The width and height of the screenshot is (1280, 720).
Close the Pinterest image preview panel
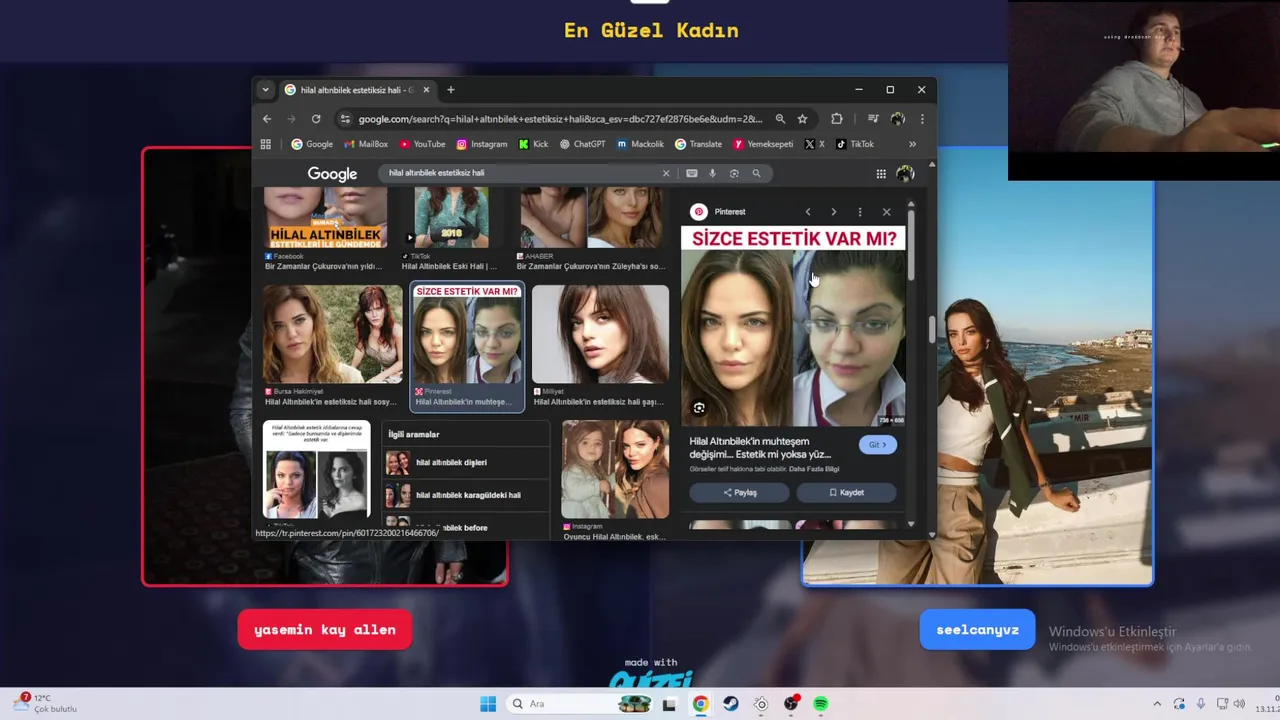click(x=886, y=212)
